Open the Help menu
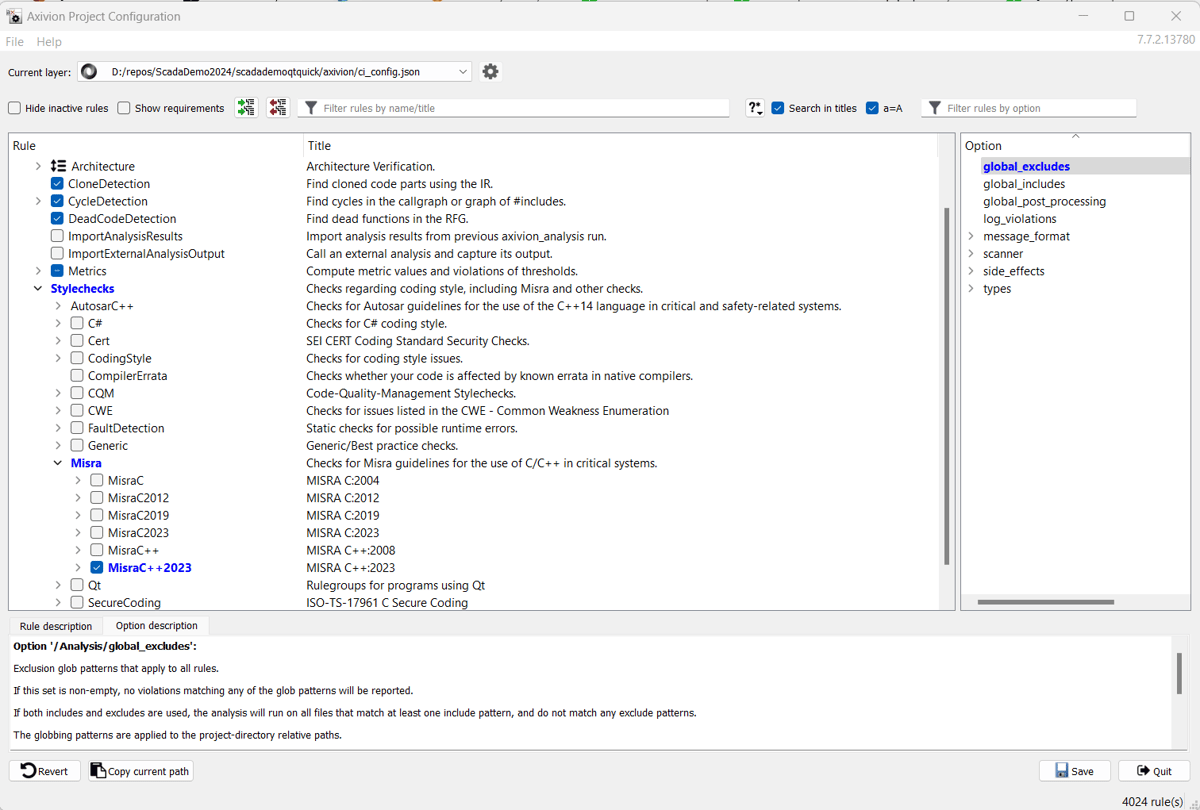 click(x=49, y=42)
